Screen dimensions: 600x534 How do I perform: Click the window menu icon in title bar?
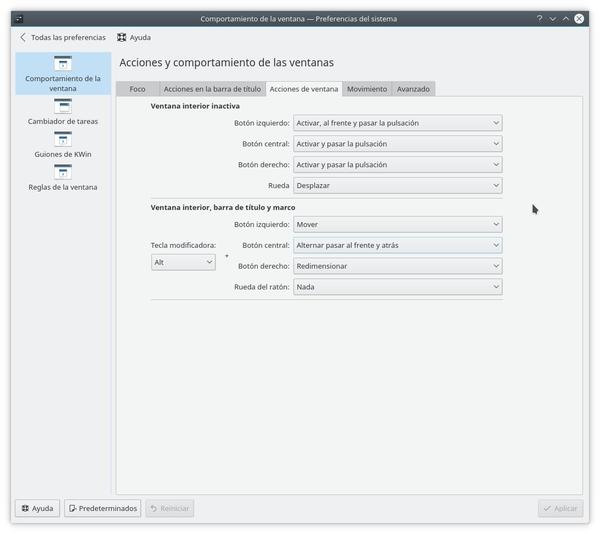click(x=18, y=18)
